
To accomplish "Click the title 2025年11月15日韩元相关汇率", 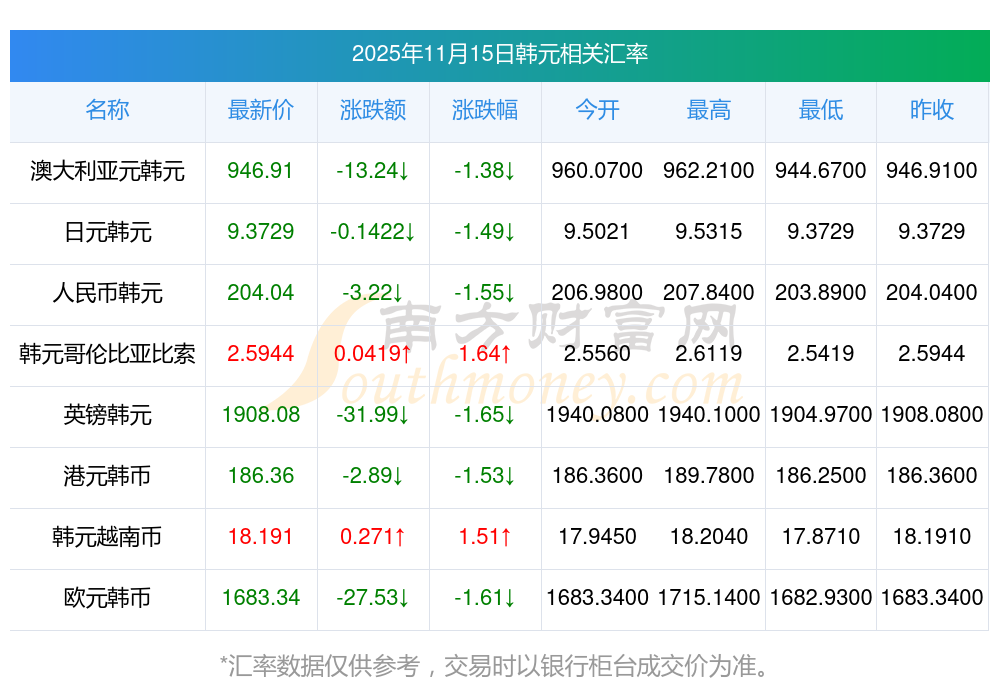I will (499, 54).
